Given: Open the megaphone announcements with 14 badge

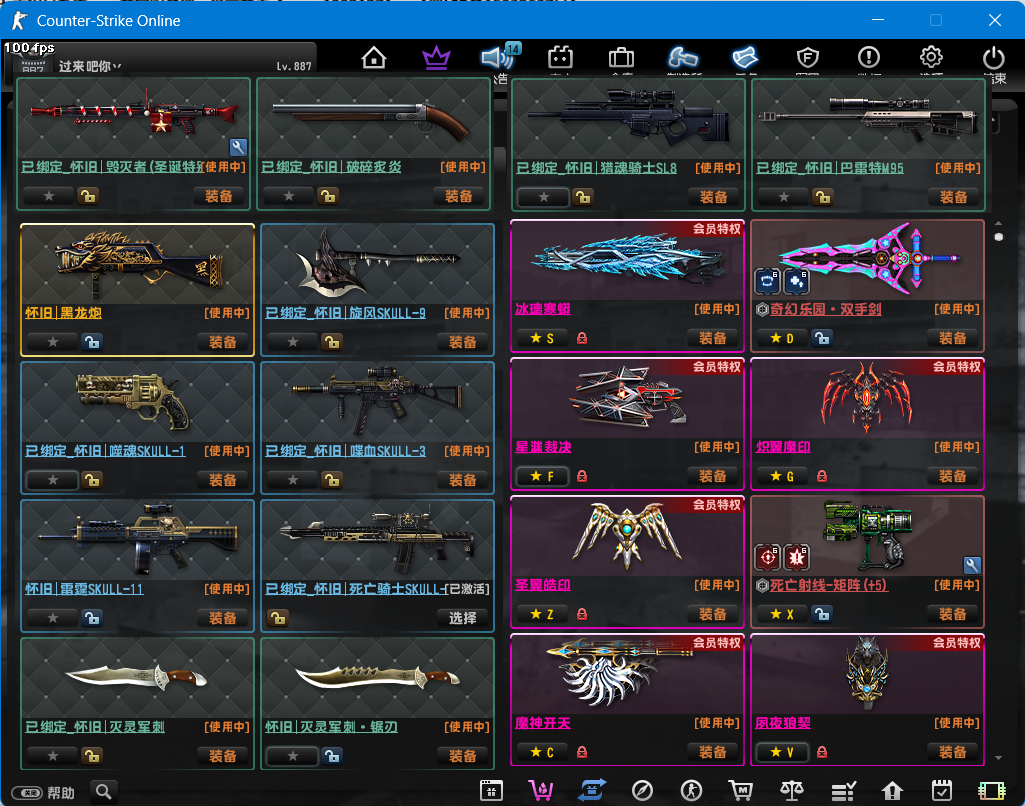Looking at the screenshot, I should pyautogui.click(x=499, y=57).
